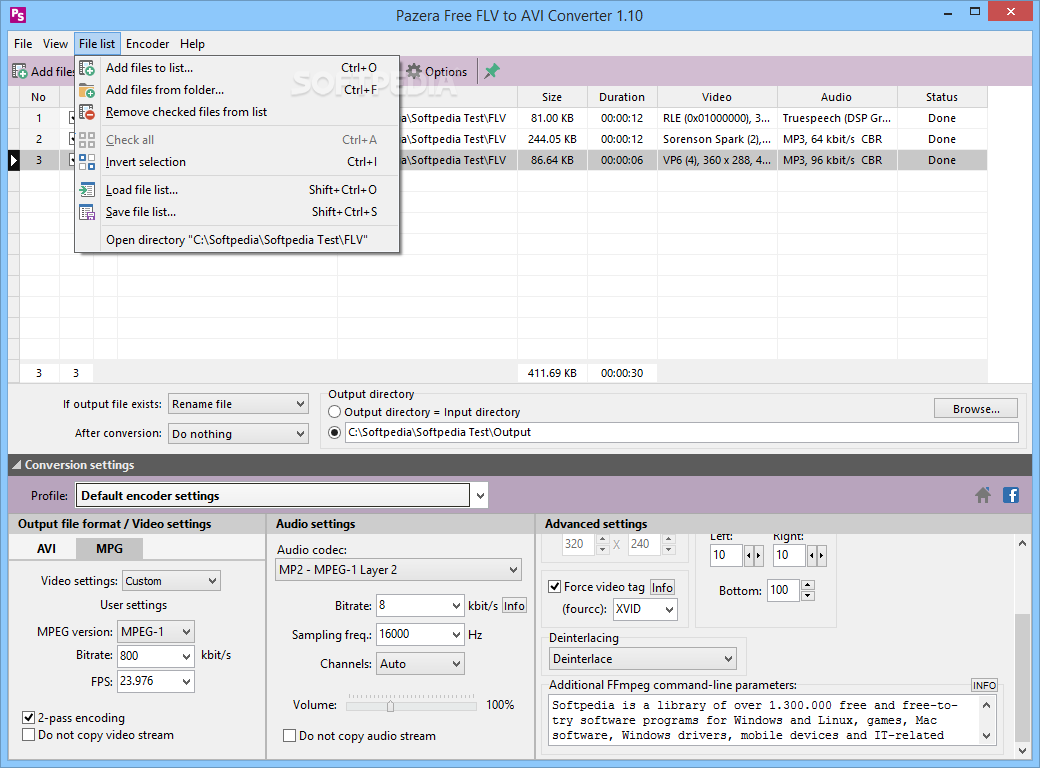This screenshot has height=768, width=1040.
Task: Click the Save file list icon
Action: click(87, 212)
